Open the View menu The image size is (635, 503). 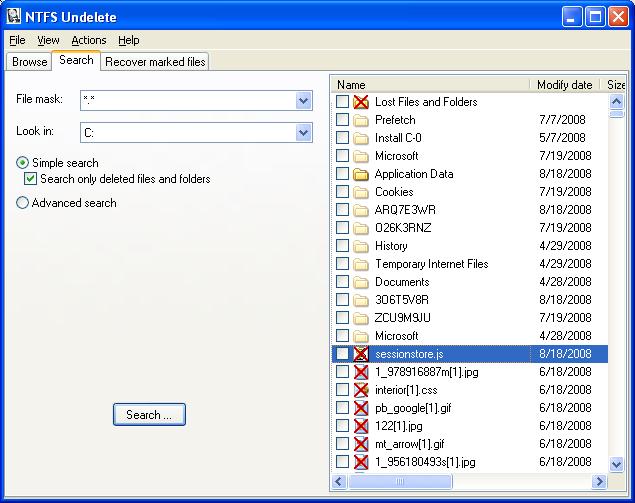click(x=48, y=40)
